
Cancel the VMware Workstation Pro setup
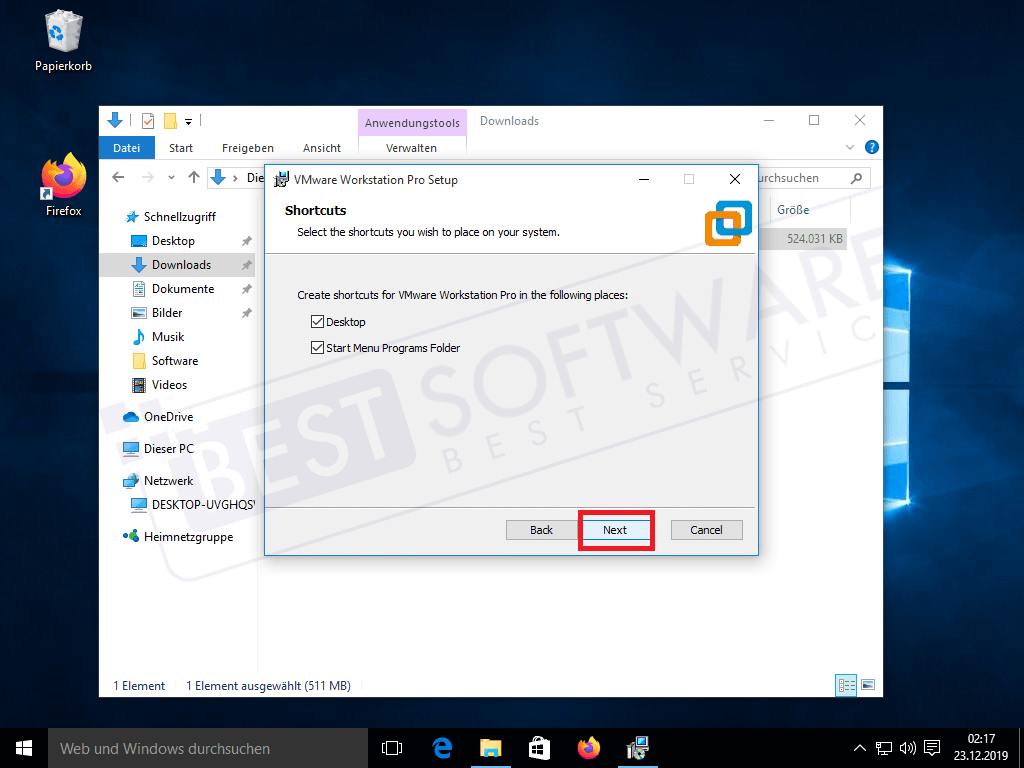706,529
